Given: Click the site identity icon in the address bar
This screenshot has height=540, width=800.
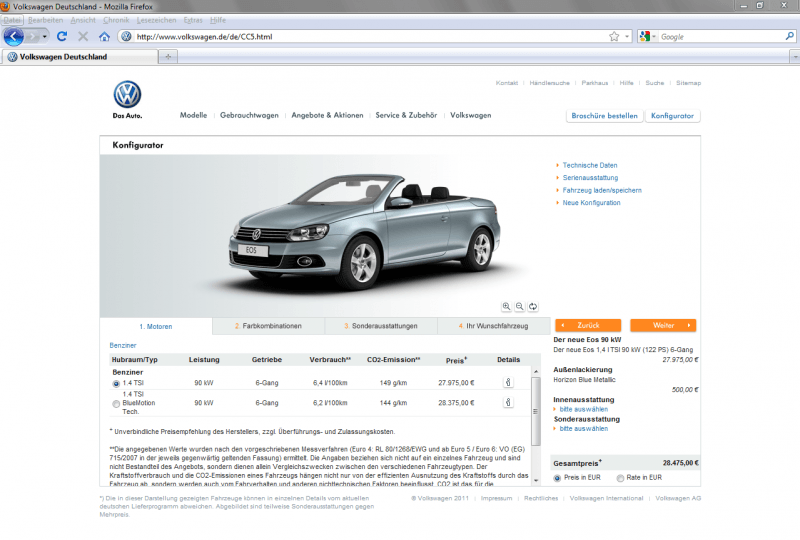Looking at the screenshot, I should tap(126, 36).
